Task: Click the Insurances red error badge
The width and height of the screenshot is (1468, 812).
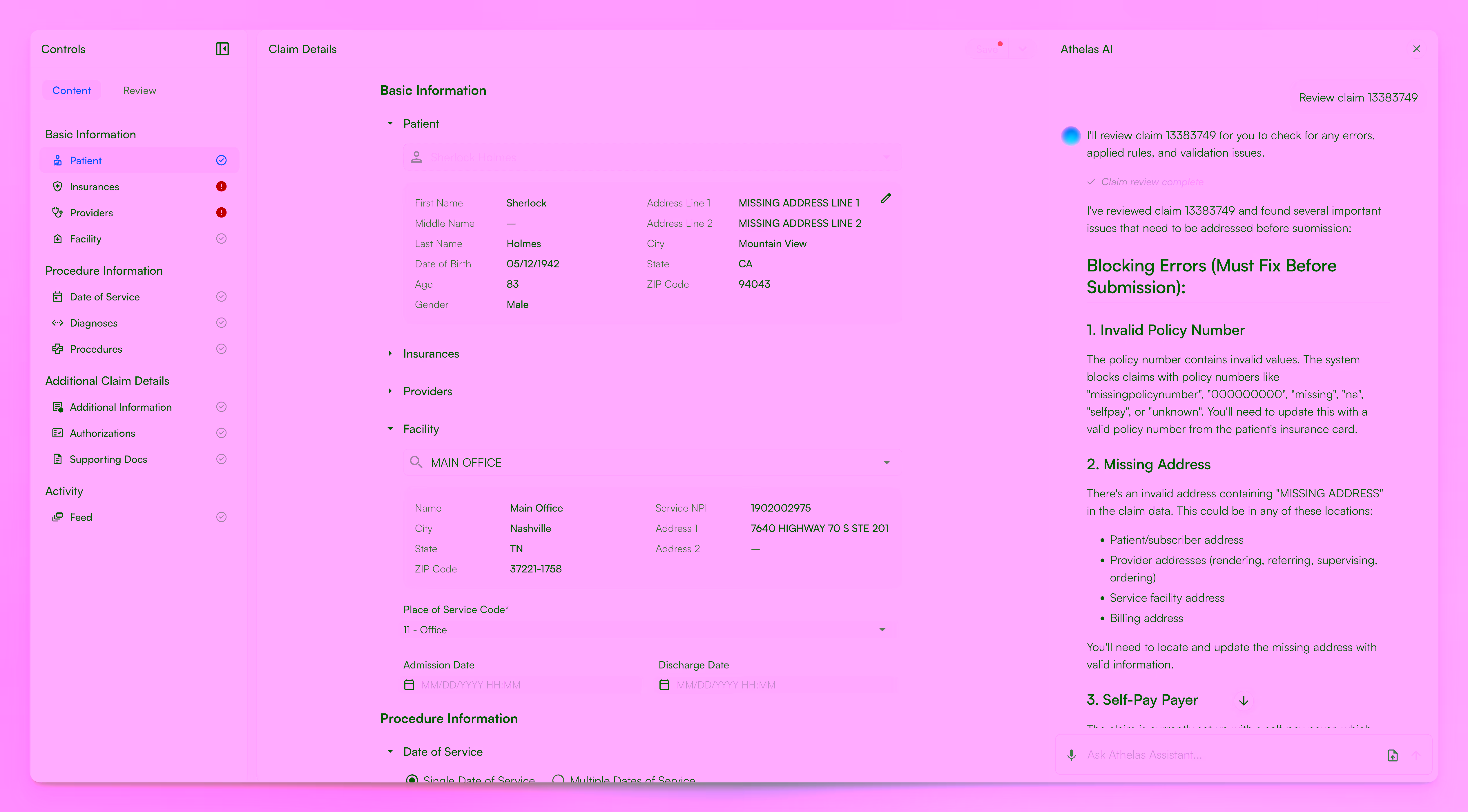Action: tap(221, 186)
